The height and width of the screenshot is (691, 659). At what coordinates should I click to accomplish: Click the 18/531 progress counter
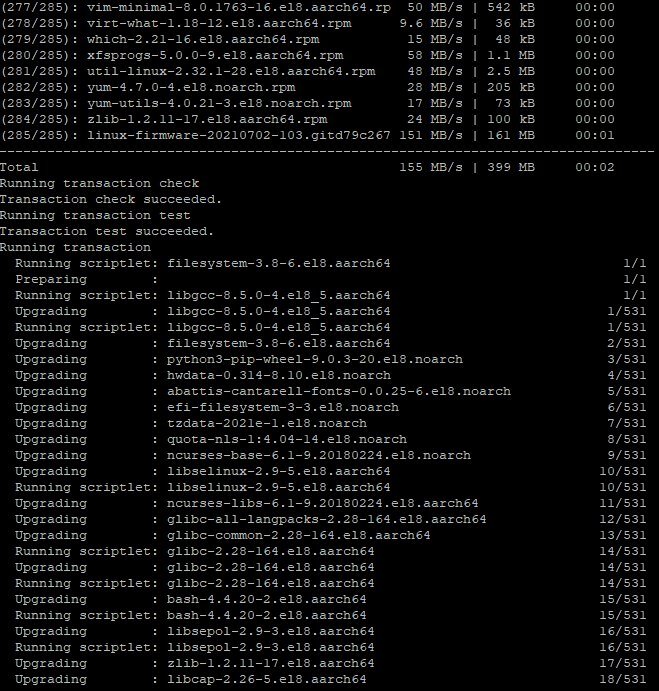[622, 680]
